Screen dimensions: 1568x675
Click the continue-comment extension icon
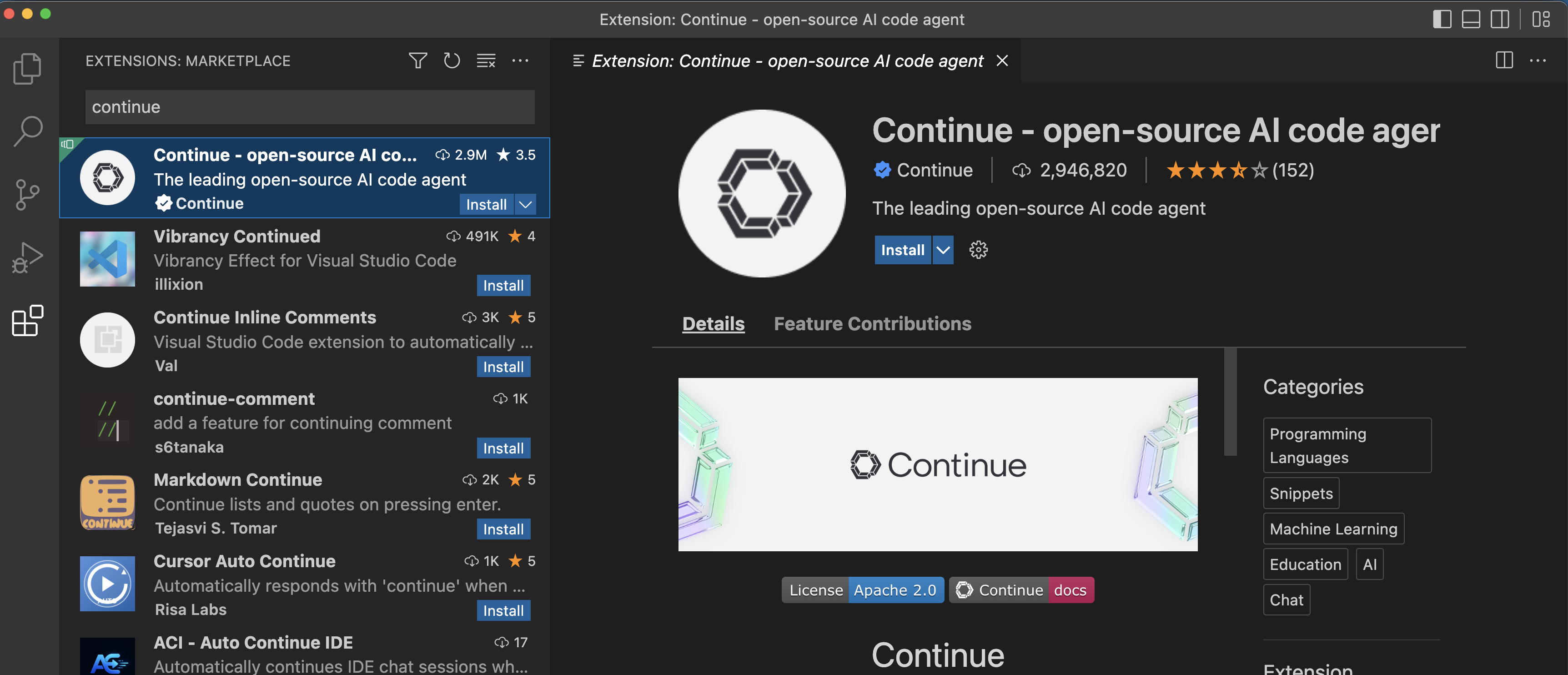(x=107, y=421)
